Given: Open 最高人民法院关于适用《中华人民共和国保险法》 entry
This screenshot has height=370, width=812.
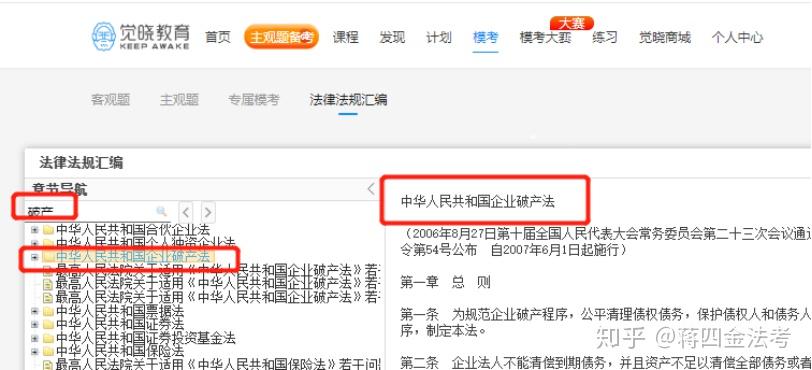Looking at the screenshot, I should coord(219,365).
